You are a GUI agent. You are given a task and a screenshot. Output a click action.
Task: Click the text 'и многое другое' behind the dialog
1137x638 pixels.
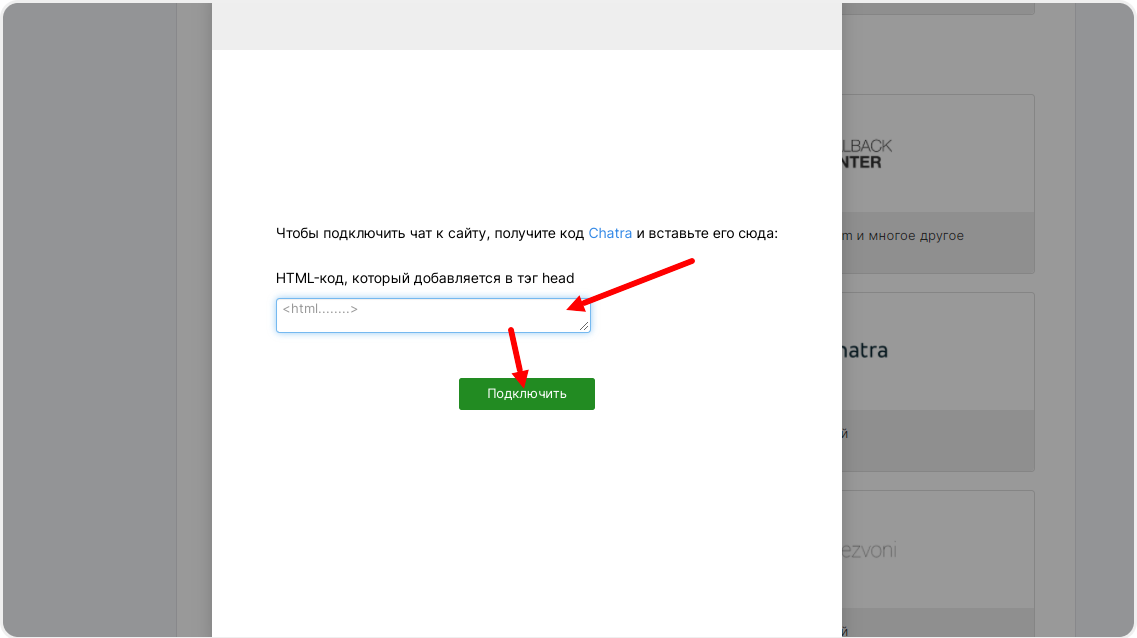(x=909, y=236)
